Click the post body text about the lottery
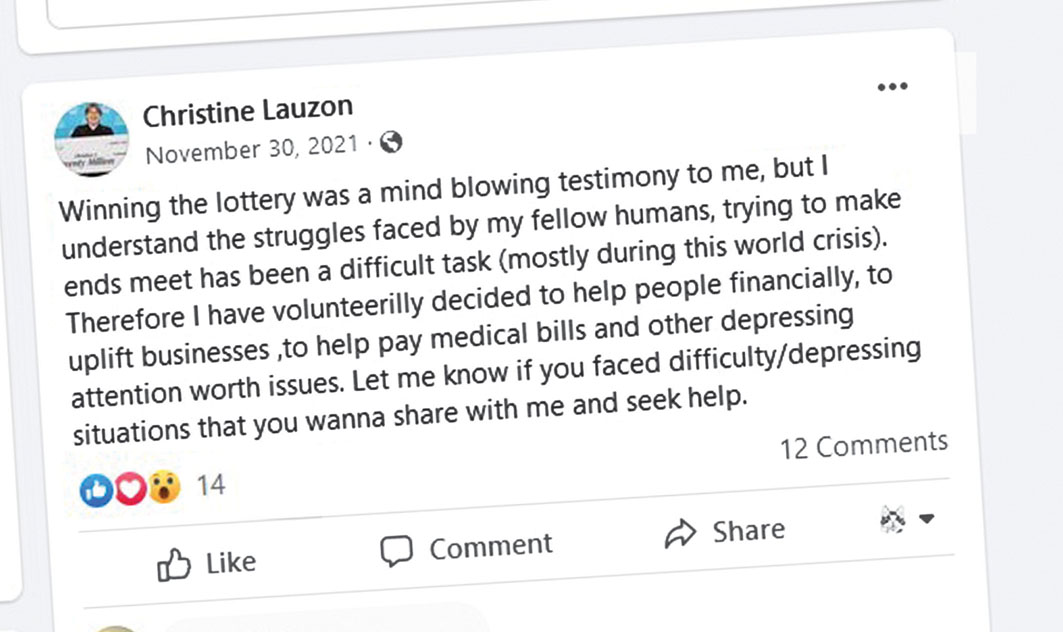This screenshot has width=1063, height=632. pyautogui.click(x=480, y=290)
